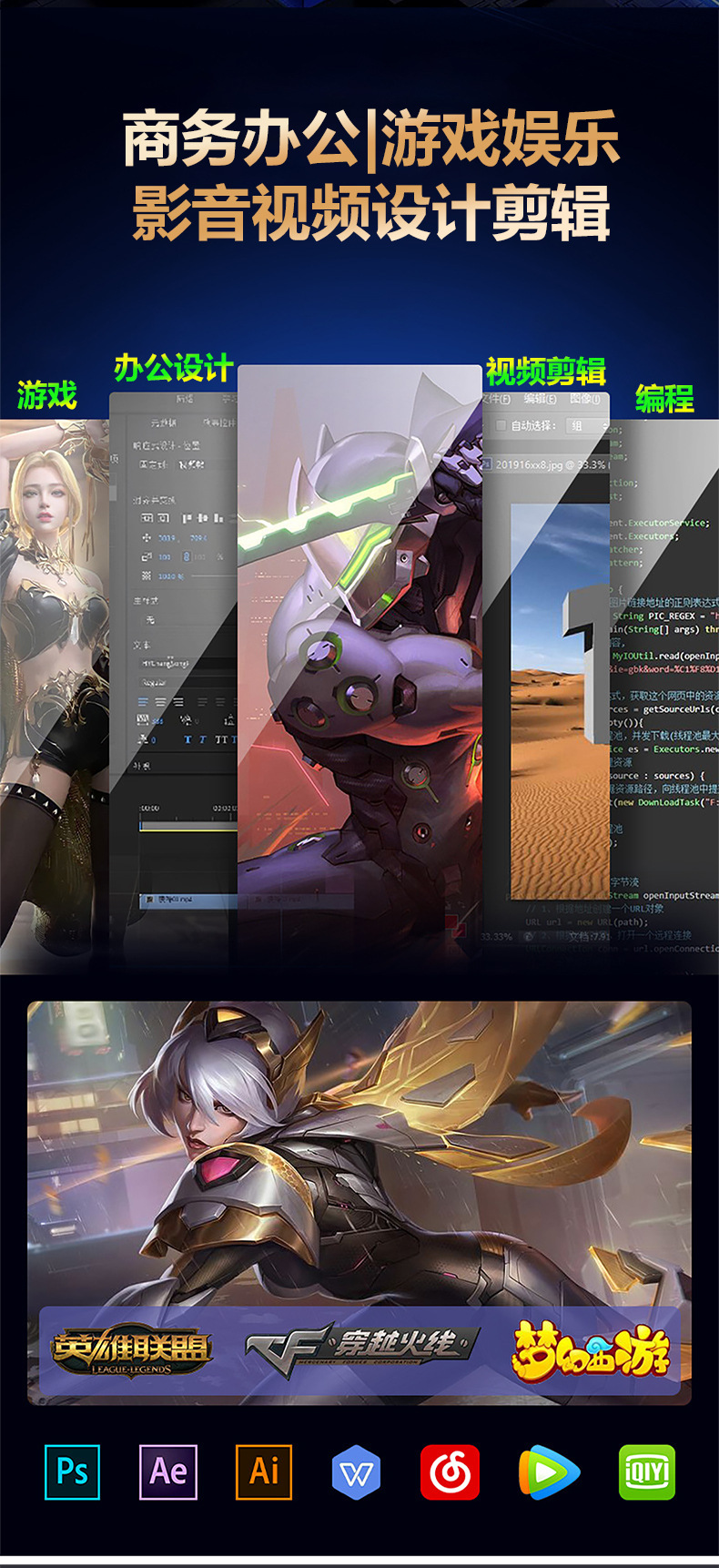Open the blue WPS Office hexagon icon
This screenshot has height=1568, width=719.
tap(356, 1471)
